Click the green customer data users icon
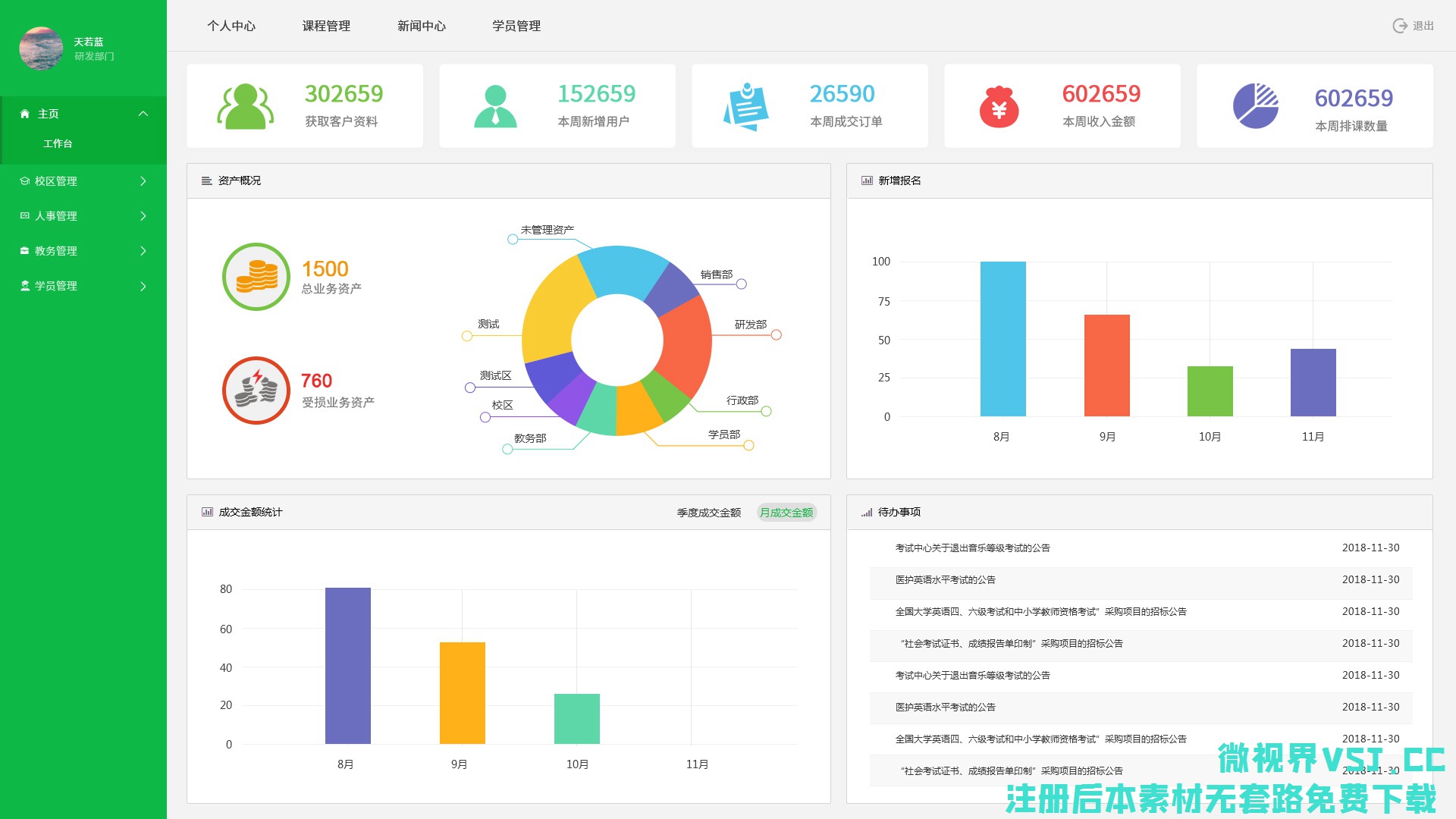The width and height of the screenshot is (1456, 819). [x=245, y=106]
